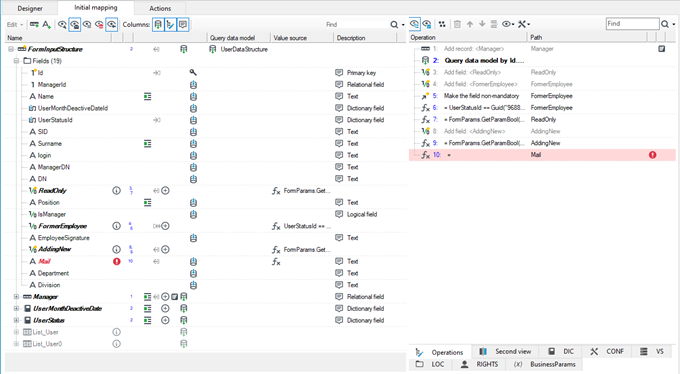This screenshot has height=374, width=680.
Task: Toggle the first eye view button in operations toolbar
Action: [x=415, y=24]
